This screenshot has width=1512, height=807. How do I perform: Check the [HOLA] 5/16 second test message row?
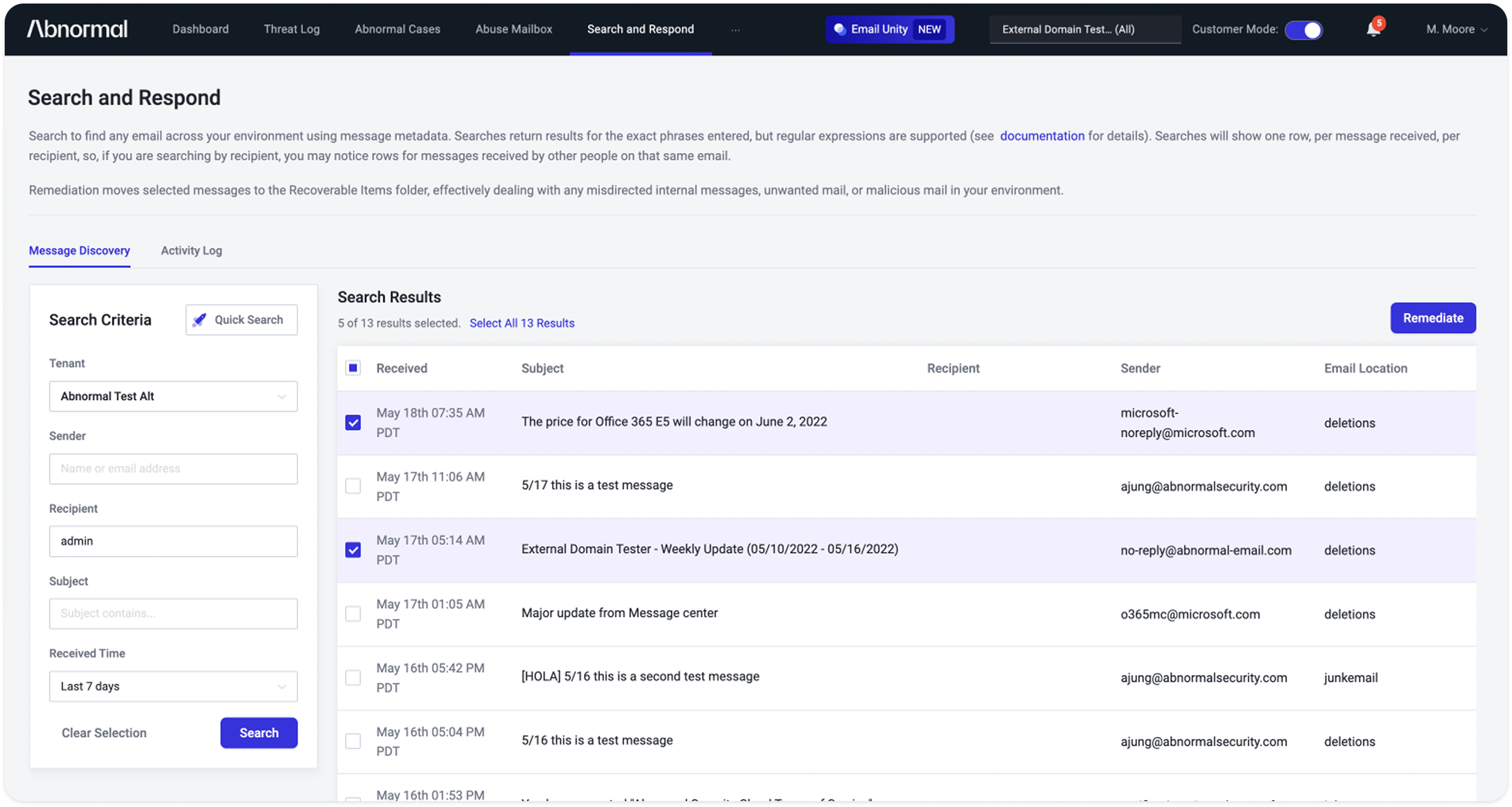point(353,677)
